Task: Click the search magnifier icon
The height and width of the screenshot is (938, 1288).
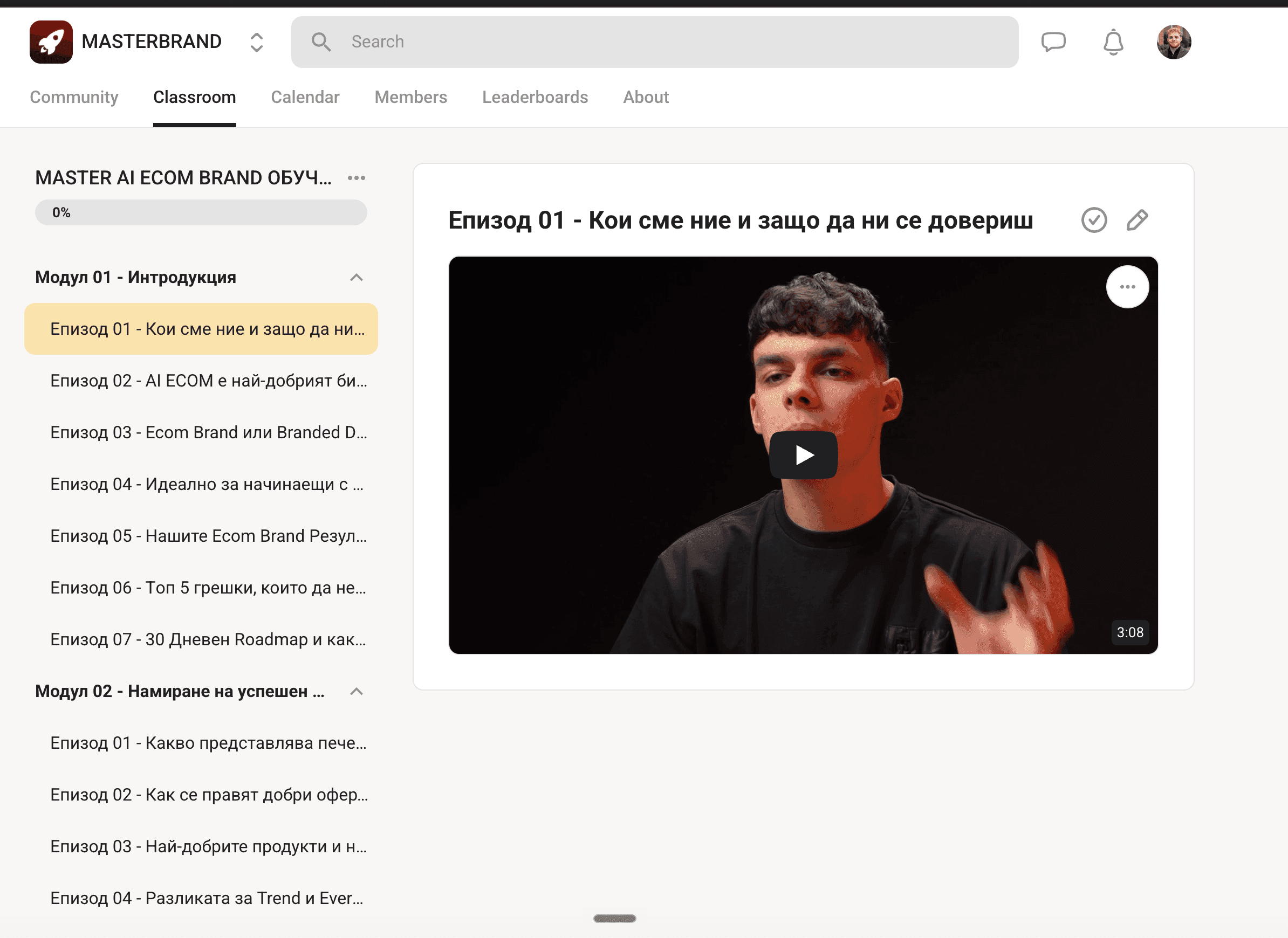Action: [321, 42]
